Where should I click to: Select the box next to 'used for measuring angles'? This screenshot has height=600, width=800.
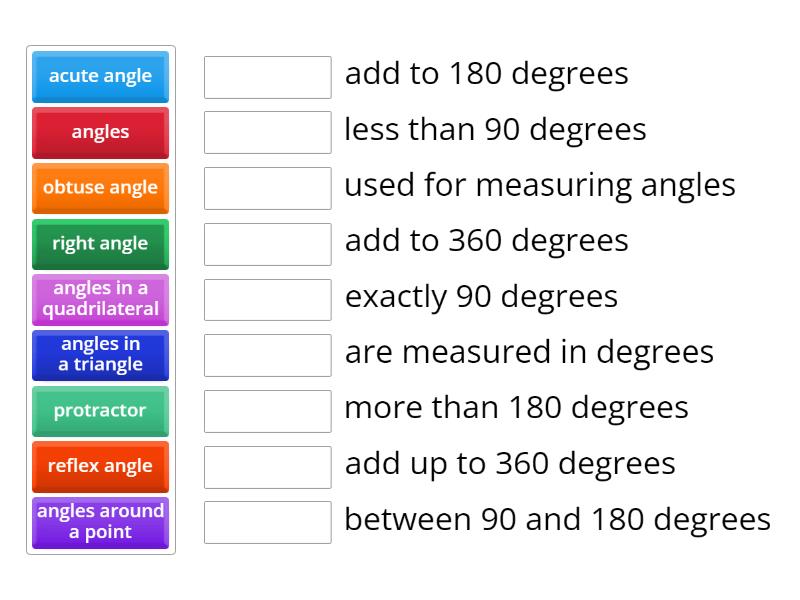(x=267, y=188)
